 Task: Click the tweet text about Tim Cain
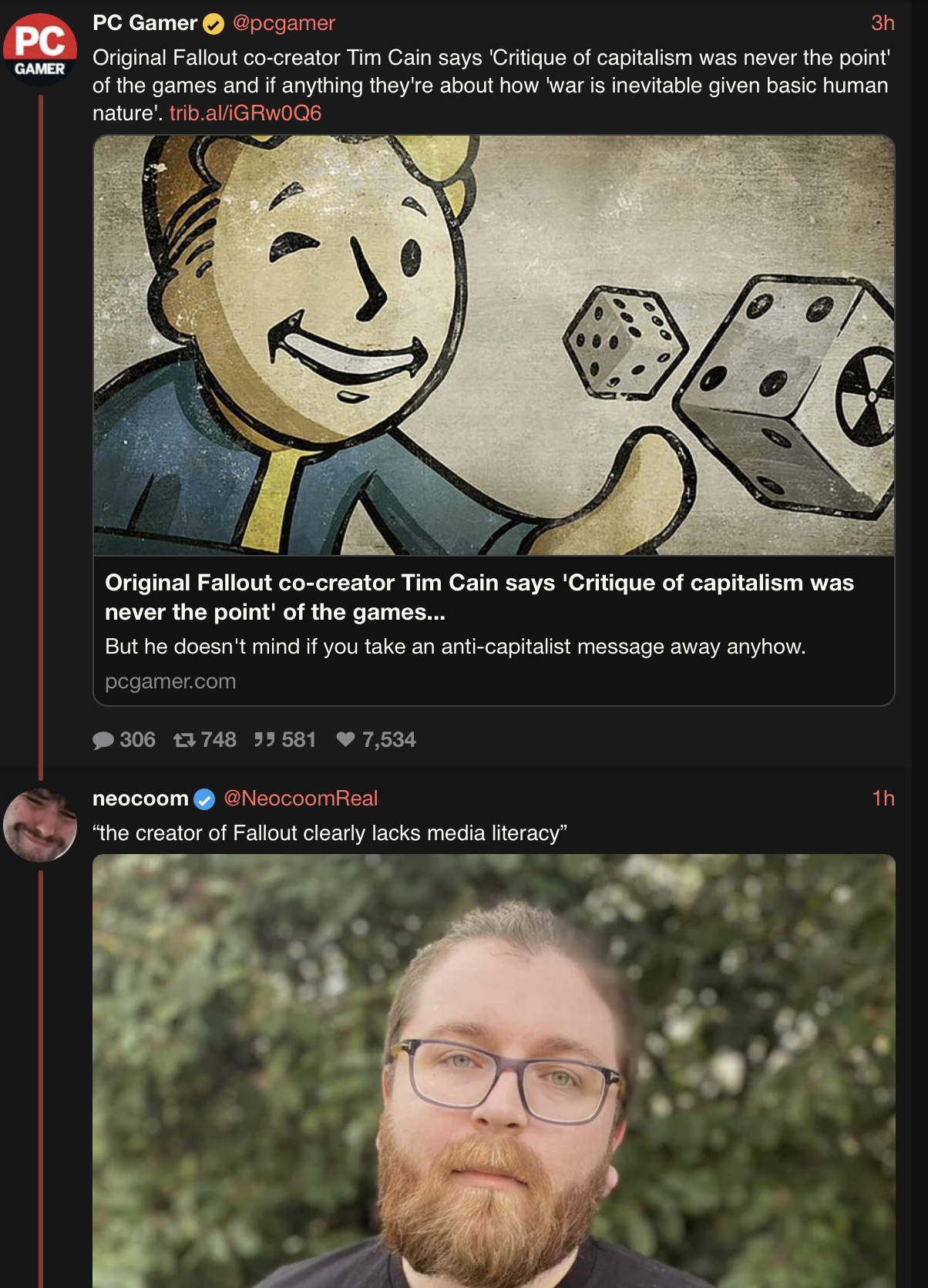coord(491,86)
